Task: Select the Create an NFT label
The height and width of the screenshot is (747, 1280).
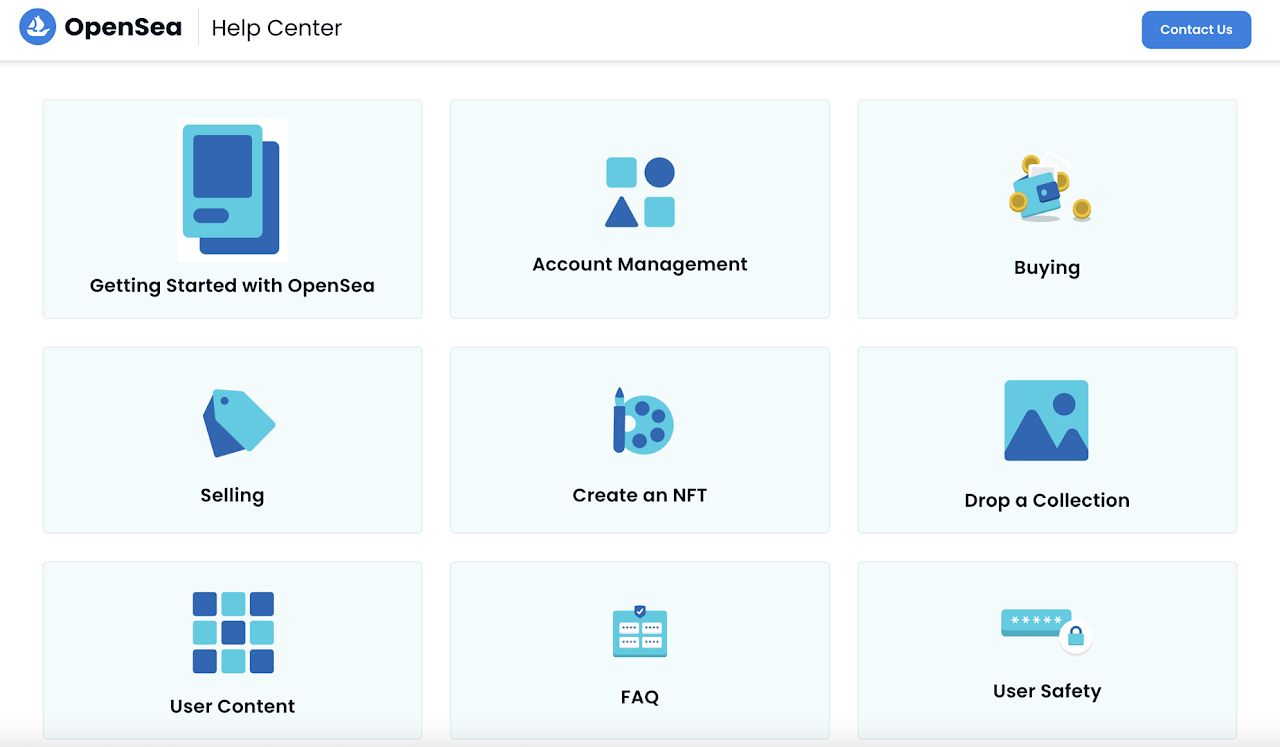Action: coord(640,495)
